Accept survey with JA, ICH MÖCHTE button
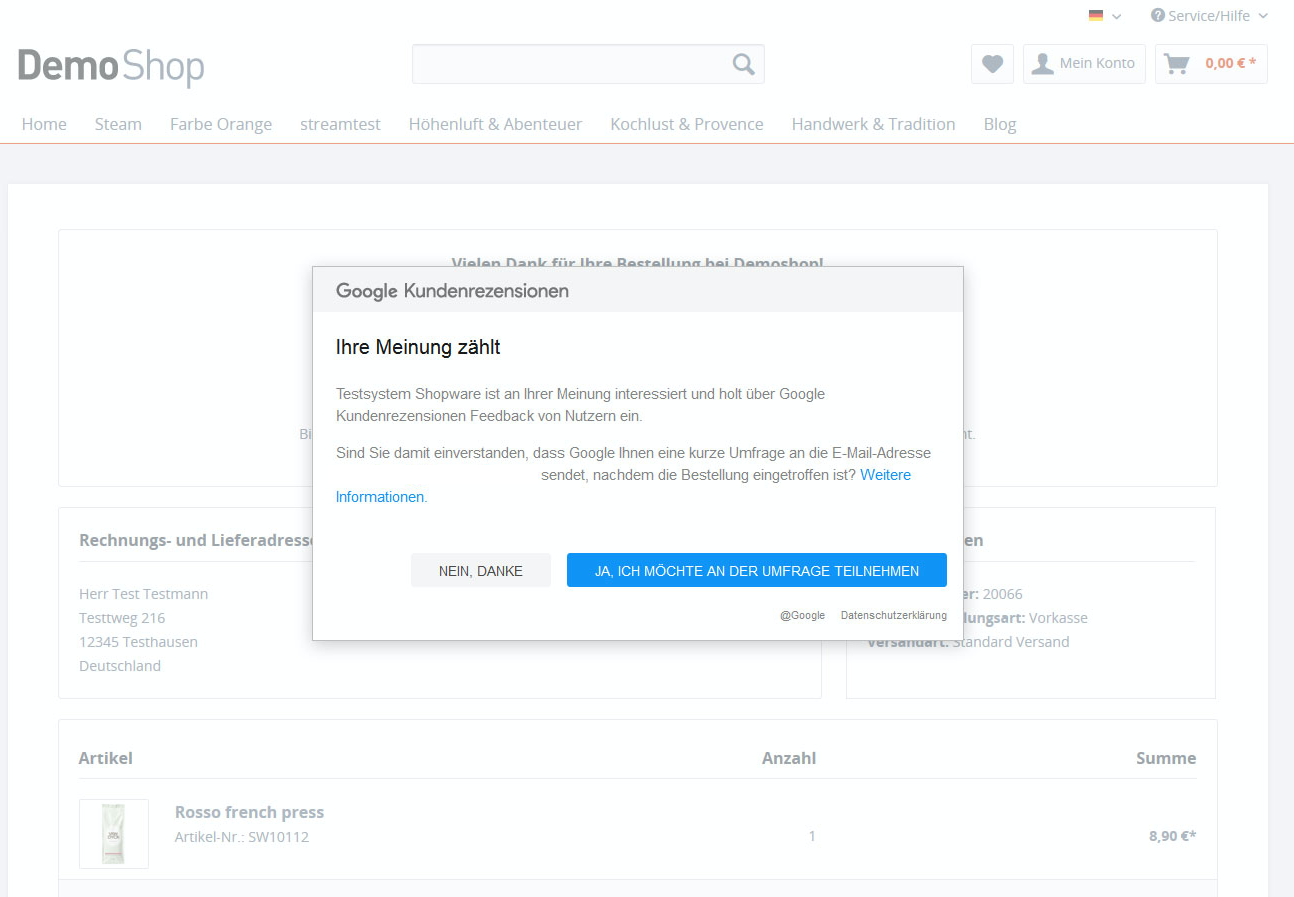1294x897 pixels. click(757, 570)
